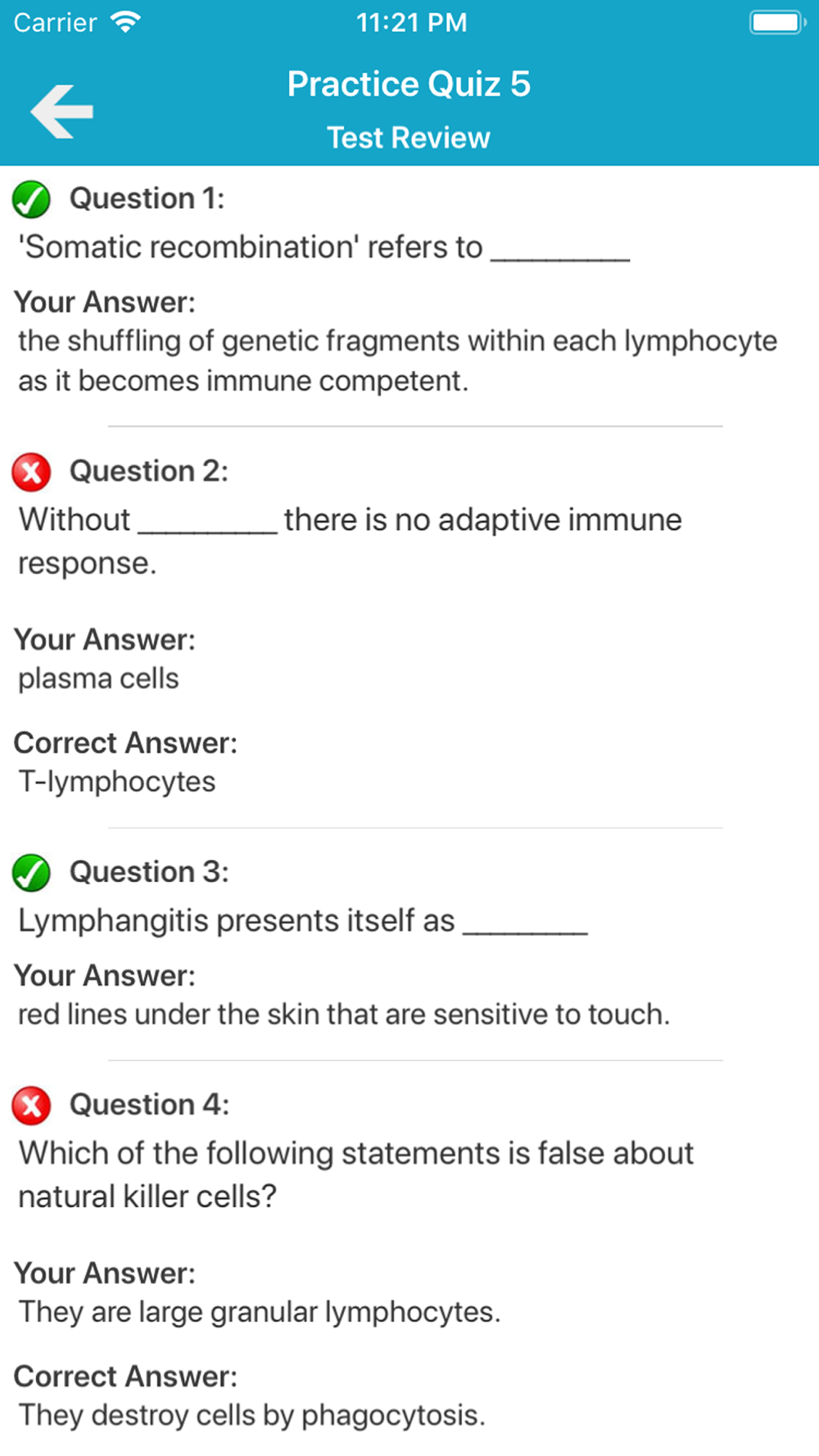This screenshot has height=1456, width=819.
Task: Tap the Wi-Fi status icon
Action: pyautogui.click(x=125, y=22)
